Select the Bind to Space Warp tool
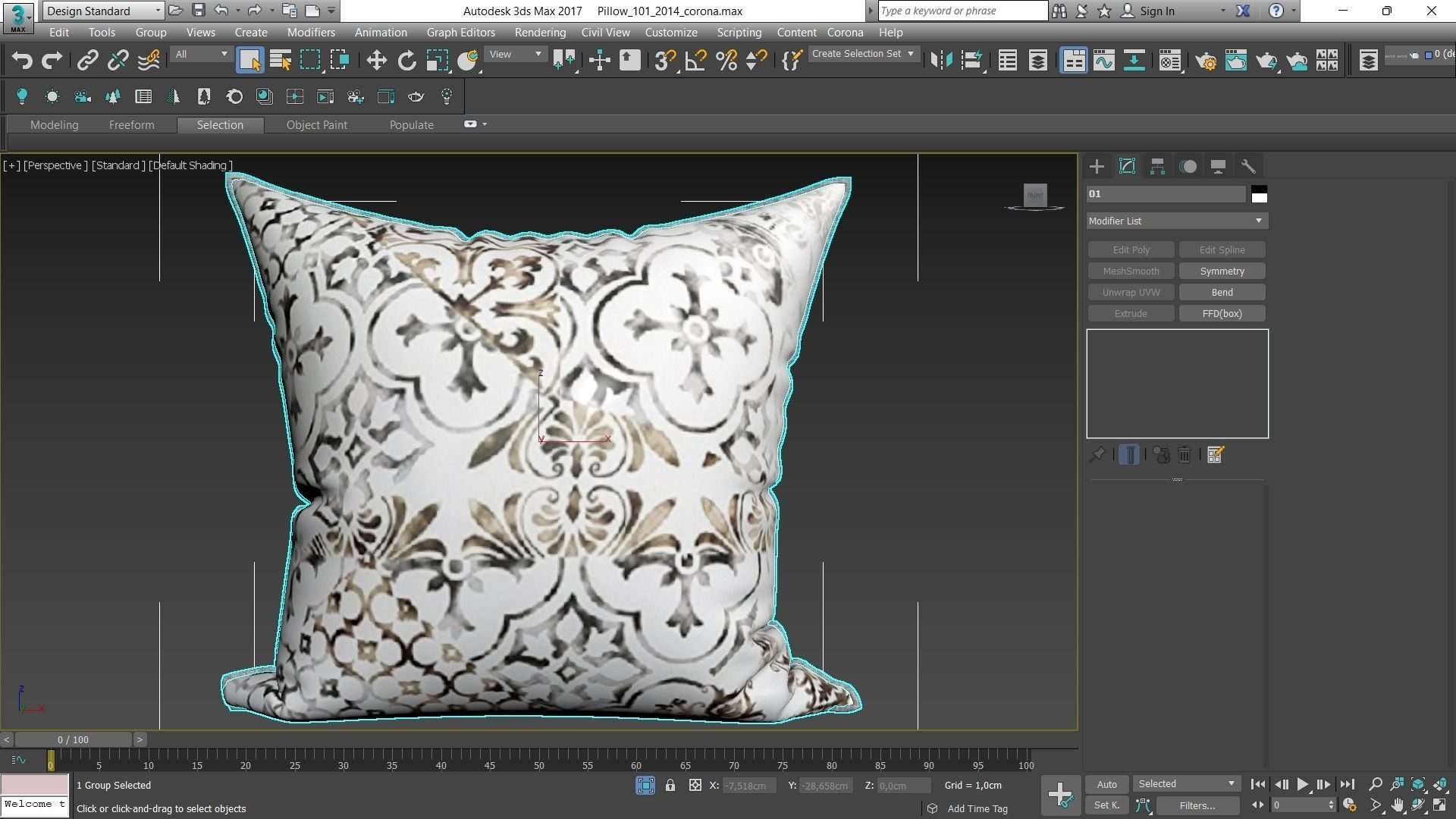 point(149,61)
